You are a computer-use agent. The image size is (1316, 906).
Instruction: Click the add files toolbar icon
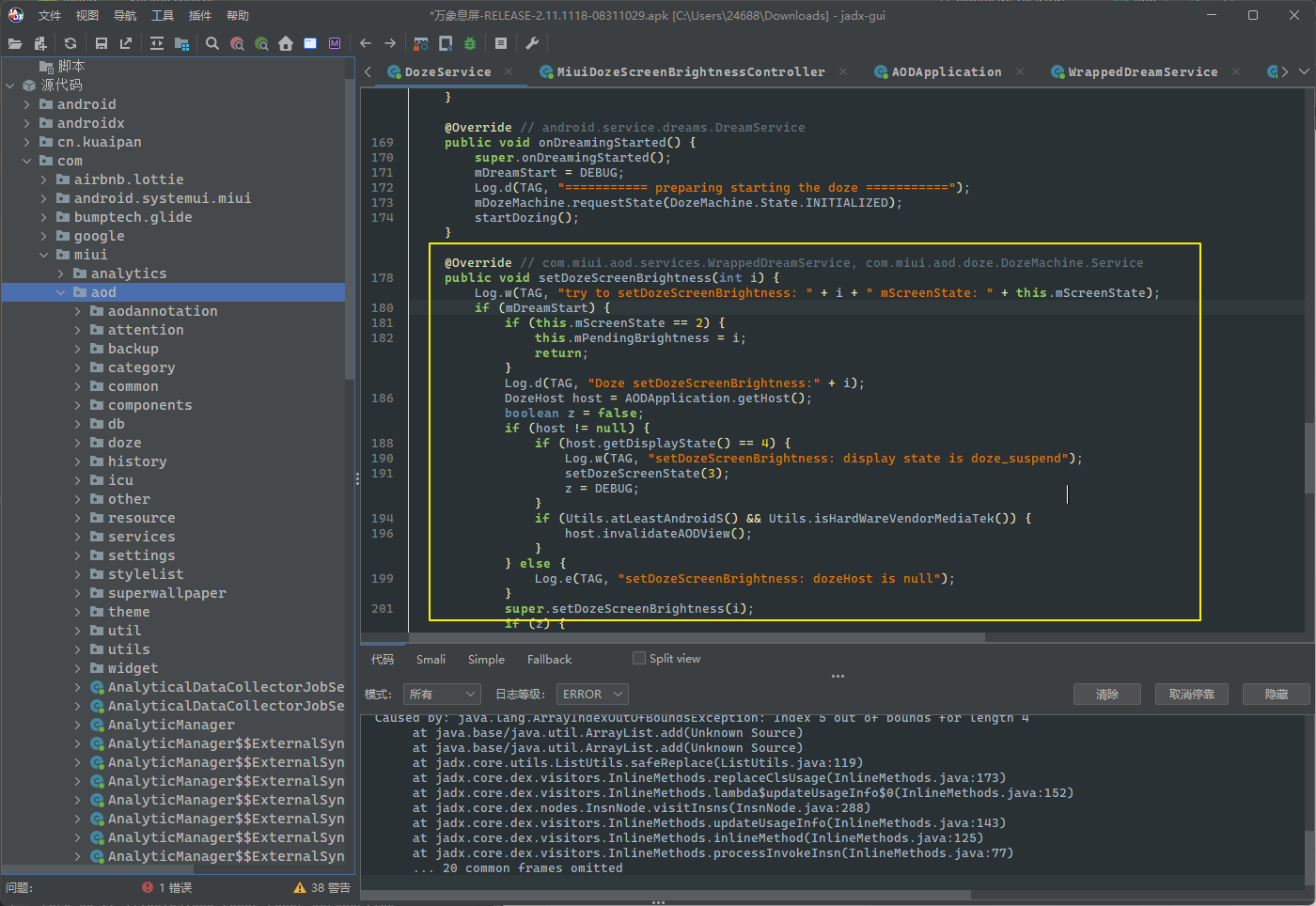click(x=39, y=43)
